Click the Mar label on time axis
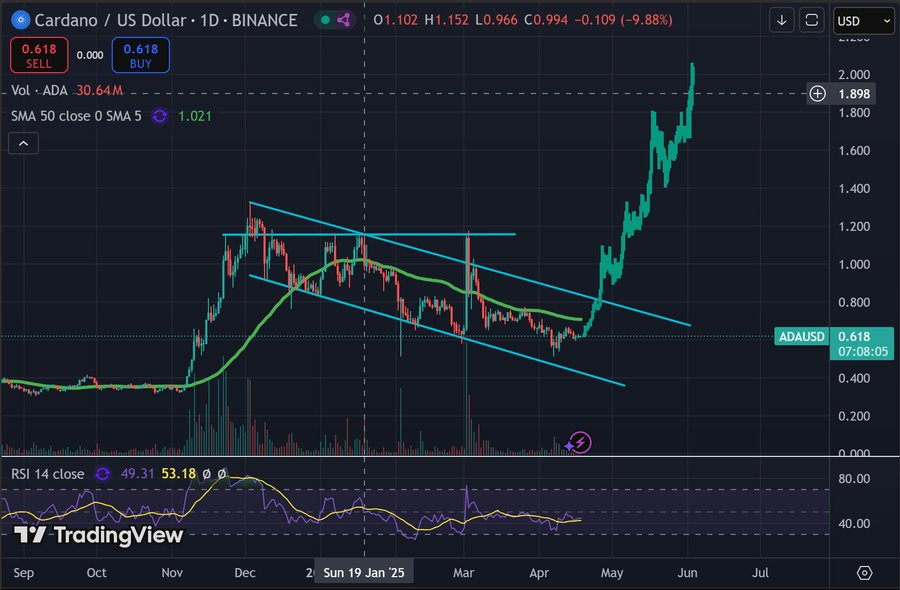 click(463, 573)
